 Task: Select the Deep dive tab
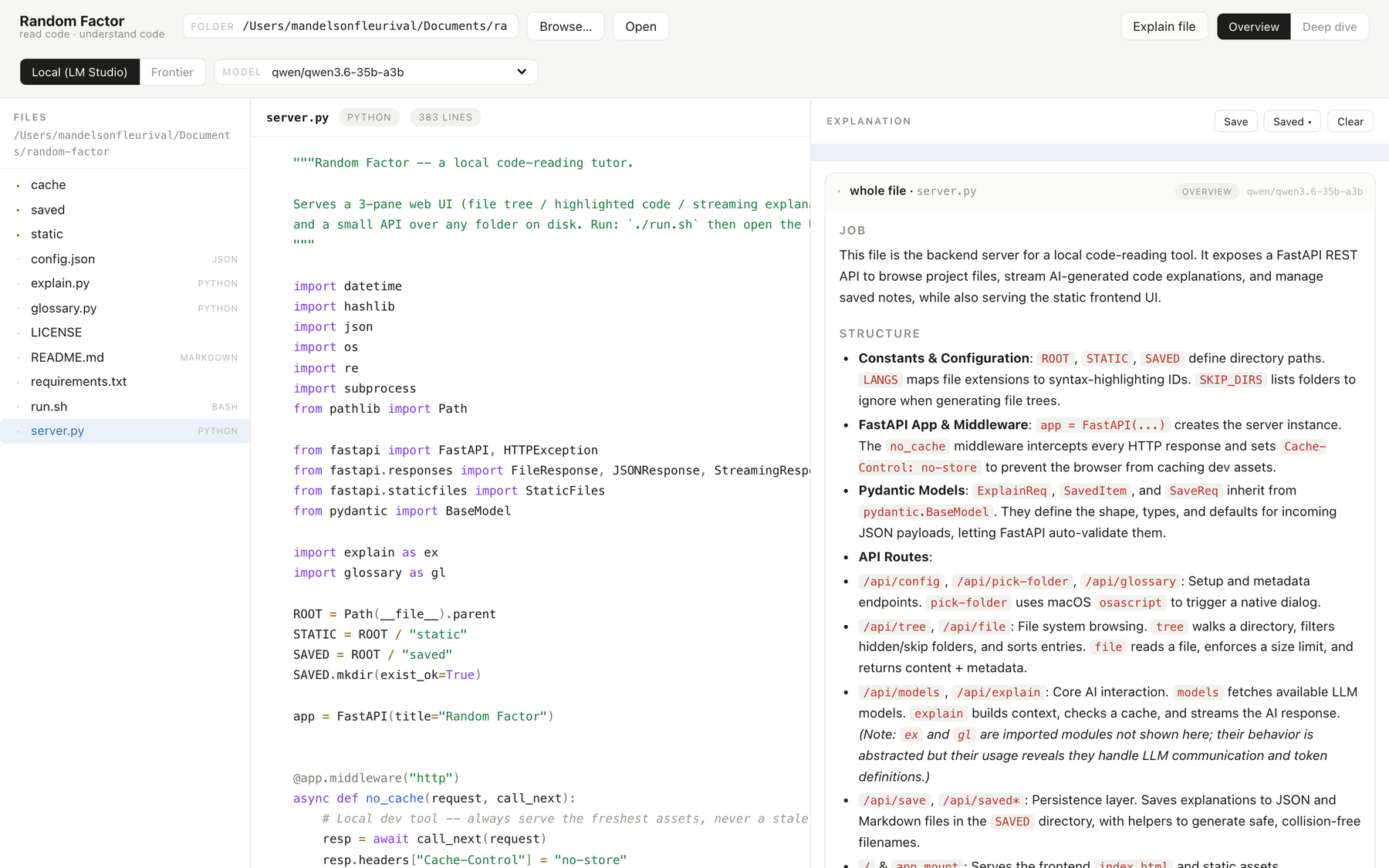(x=1329, y=26)
